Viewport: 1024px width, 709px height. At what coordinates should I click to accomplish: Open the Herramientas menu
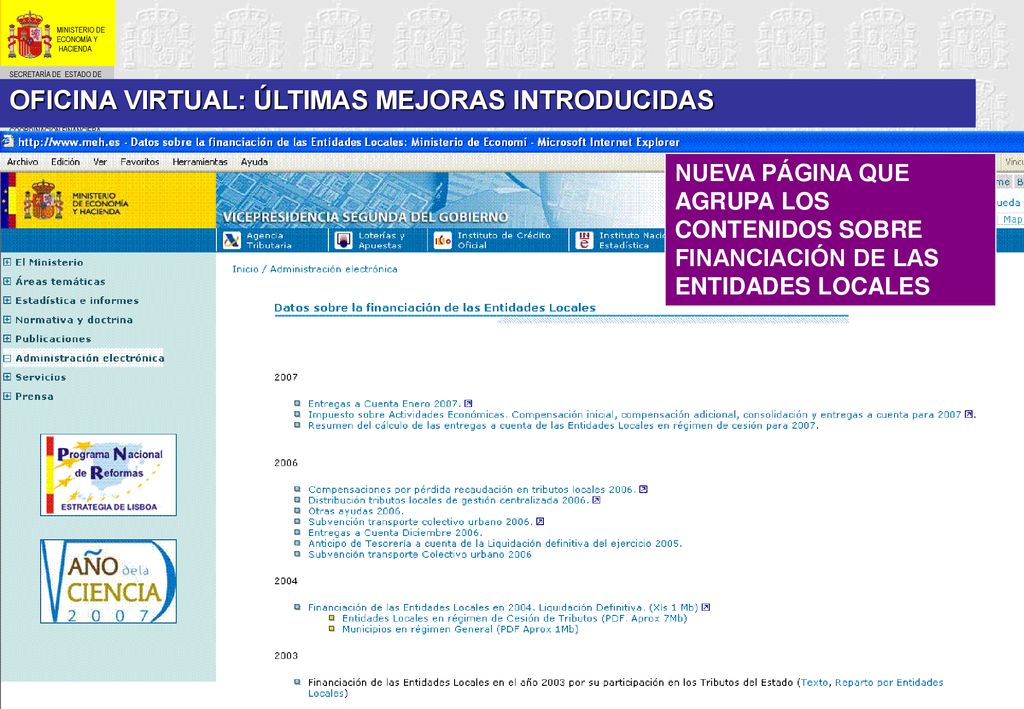[200, 162]
